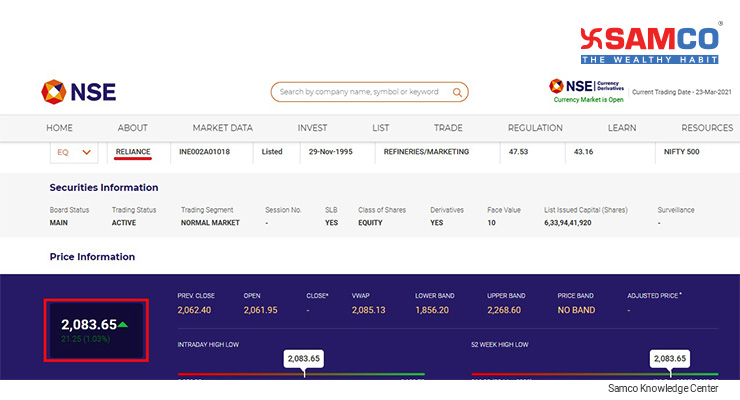Open the HOME menu
The height and width of the screenshot is (400, 740).
point(59,128)
